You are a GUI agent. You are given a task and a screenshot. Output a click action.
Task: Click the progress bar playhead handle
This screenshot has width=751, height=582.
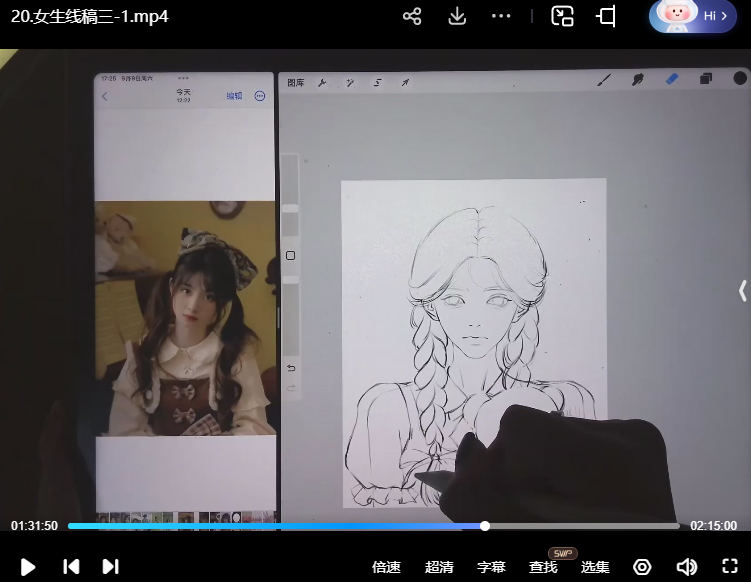click(x=485, y=526)
